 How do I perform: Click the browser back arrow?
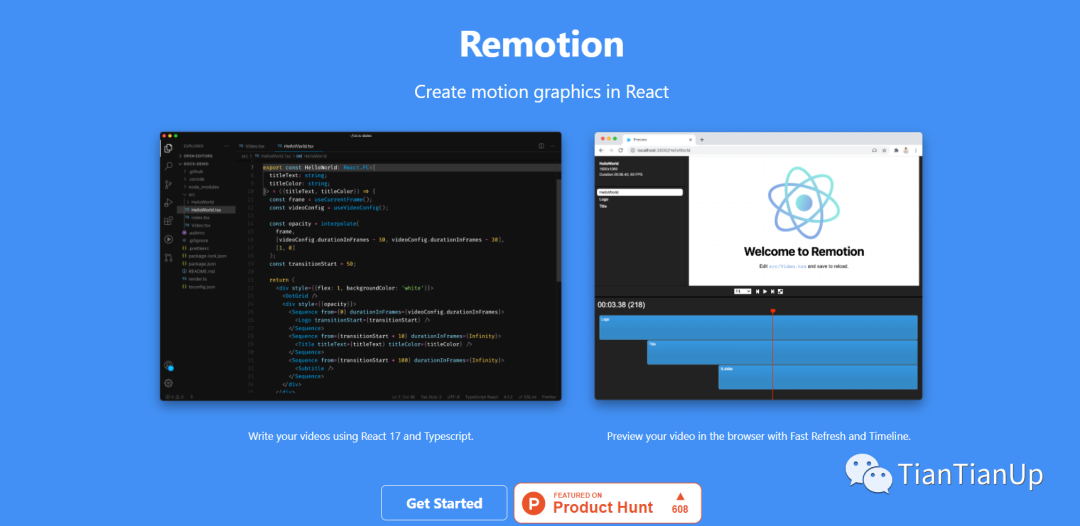[x=601, y=150]
